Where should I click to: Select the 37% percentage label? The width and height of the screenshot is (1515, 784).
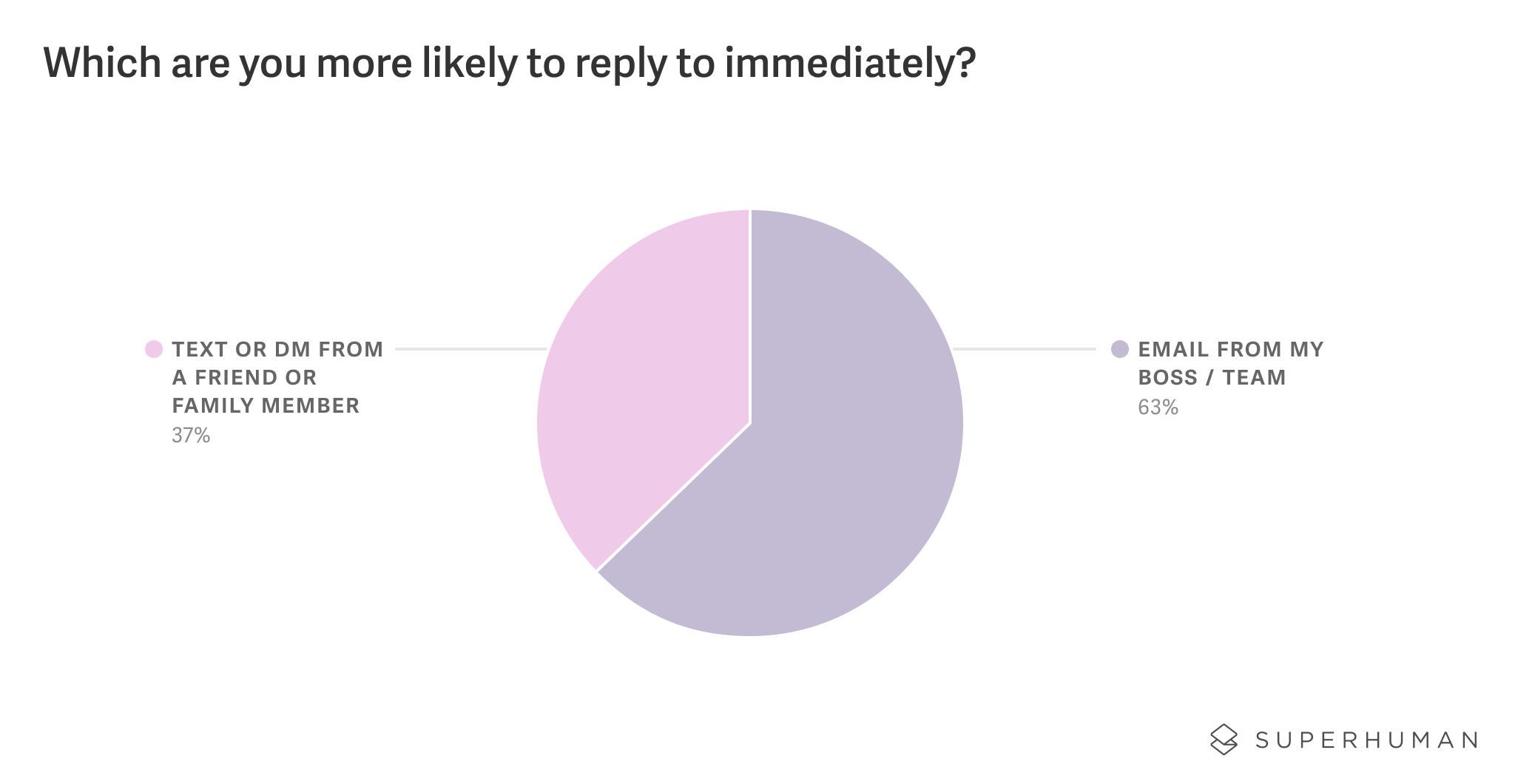[x=191, y=436]
